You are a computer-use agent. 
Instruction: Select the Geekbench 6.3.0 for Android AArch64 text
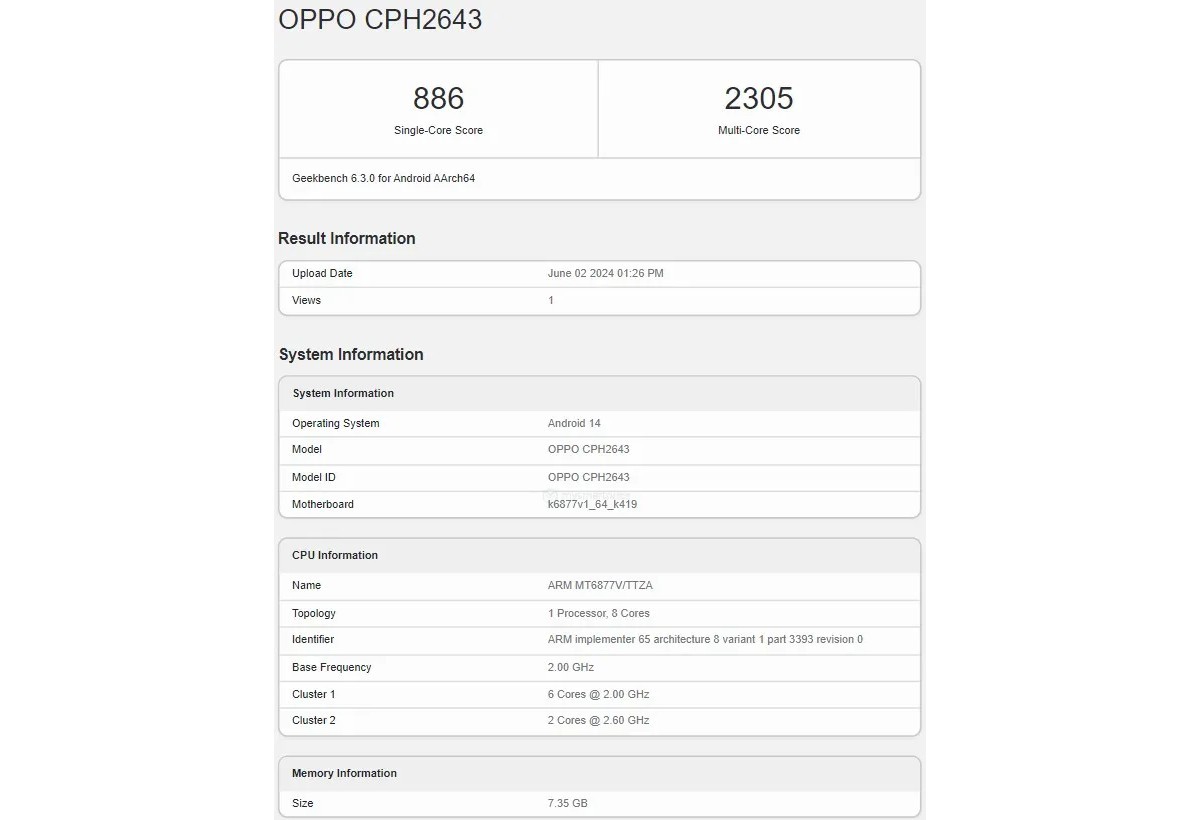(383, 178)
